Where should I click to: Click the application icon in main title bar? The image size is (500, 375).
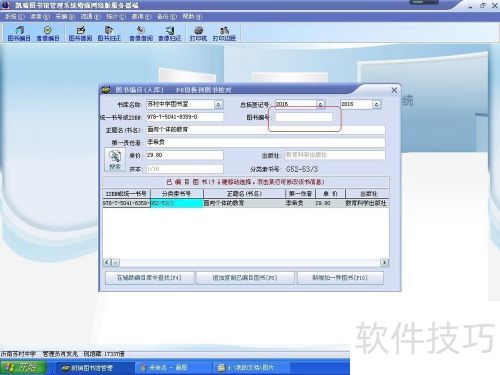5,5
